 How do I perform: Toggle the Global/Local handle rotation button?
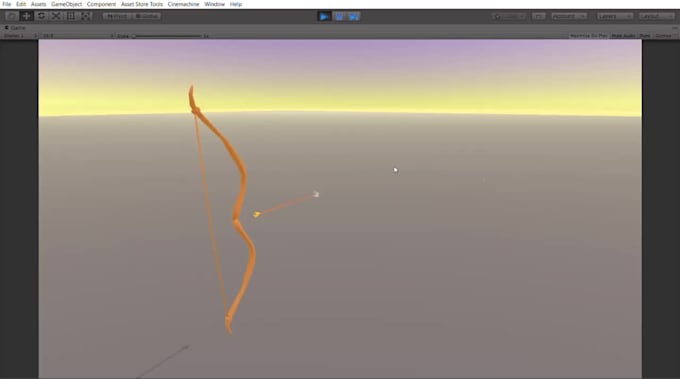click(x=146, y=16)
